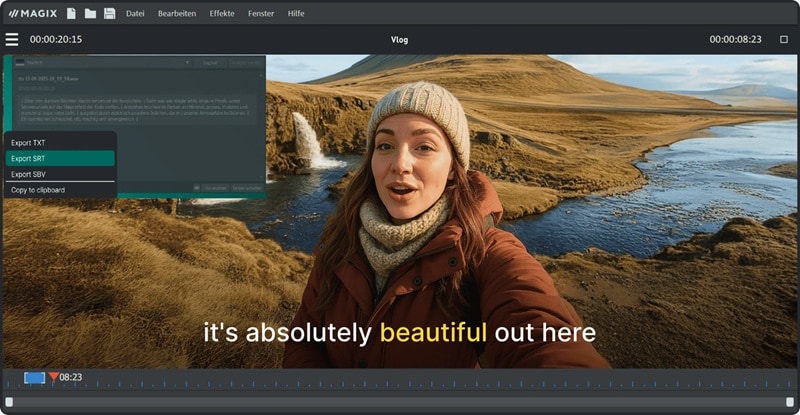
Task: Click the subtitle text "it's absolutely beautiful out here"
Action: 399,332
